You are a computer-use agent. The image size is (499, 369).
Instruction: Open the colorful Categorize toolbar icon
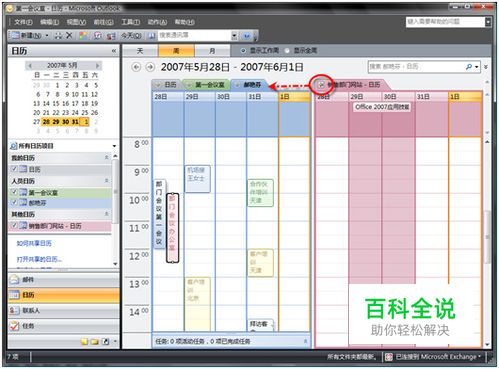pos(83,35)
